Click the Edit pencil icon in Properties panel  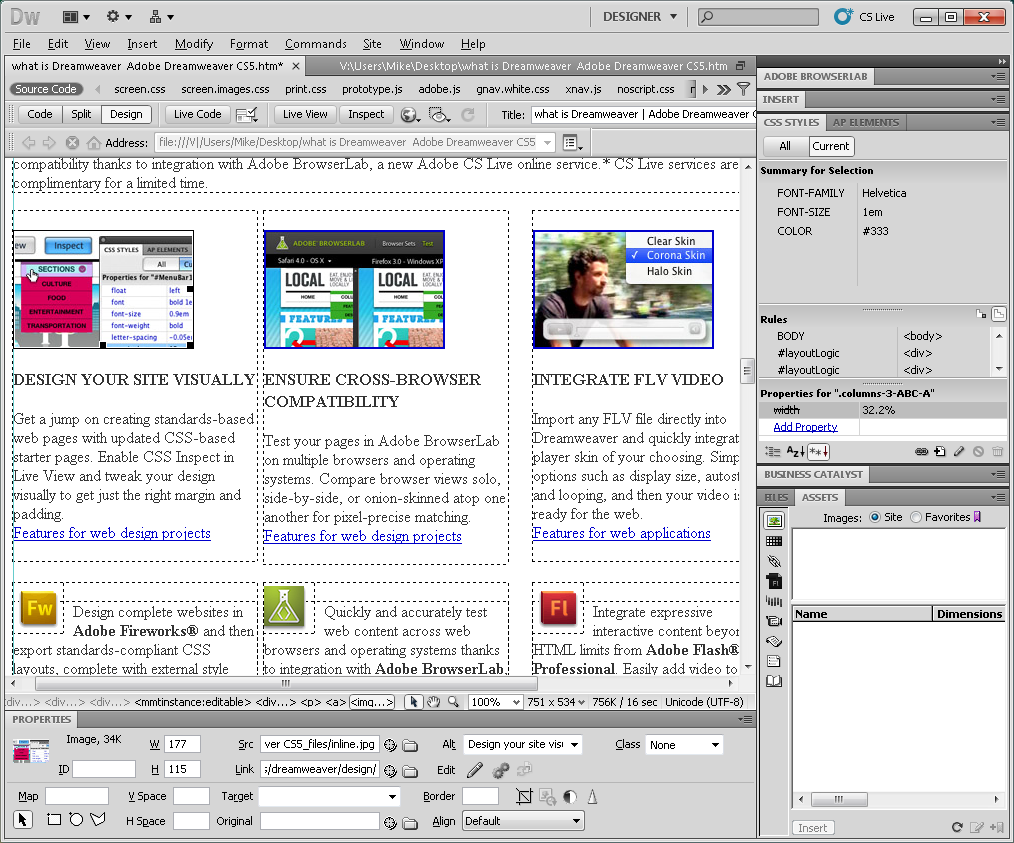474,770
